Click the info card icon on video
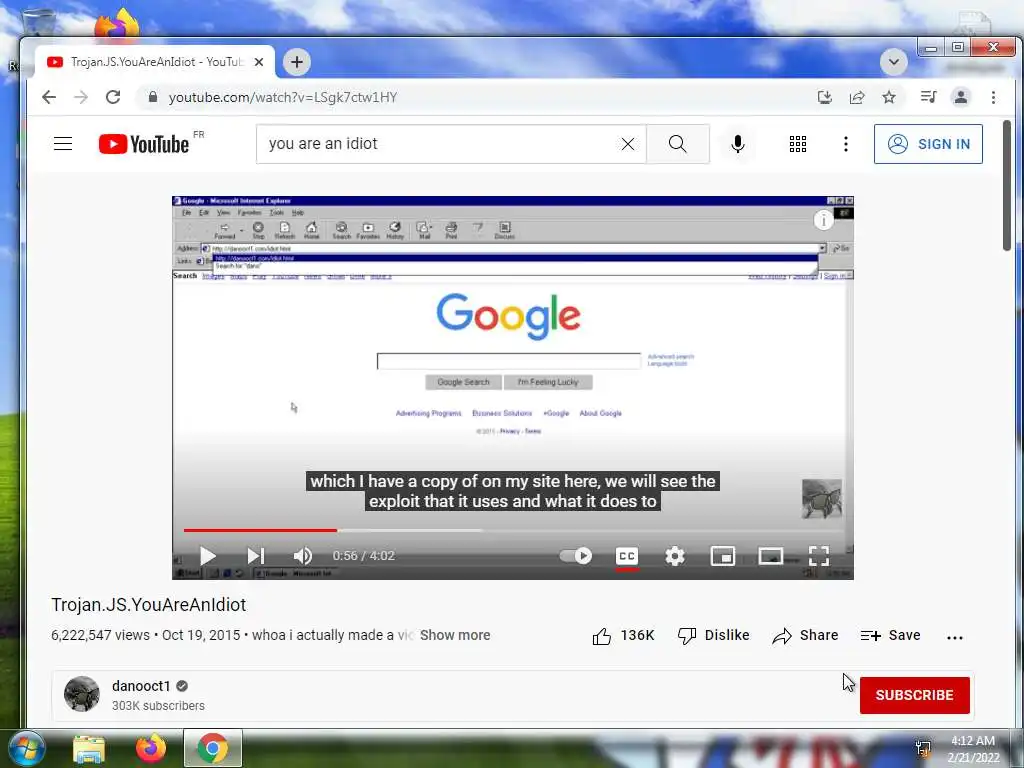 coord(824,220)
